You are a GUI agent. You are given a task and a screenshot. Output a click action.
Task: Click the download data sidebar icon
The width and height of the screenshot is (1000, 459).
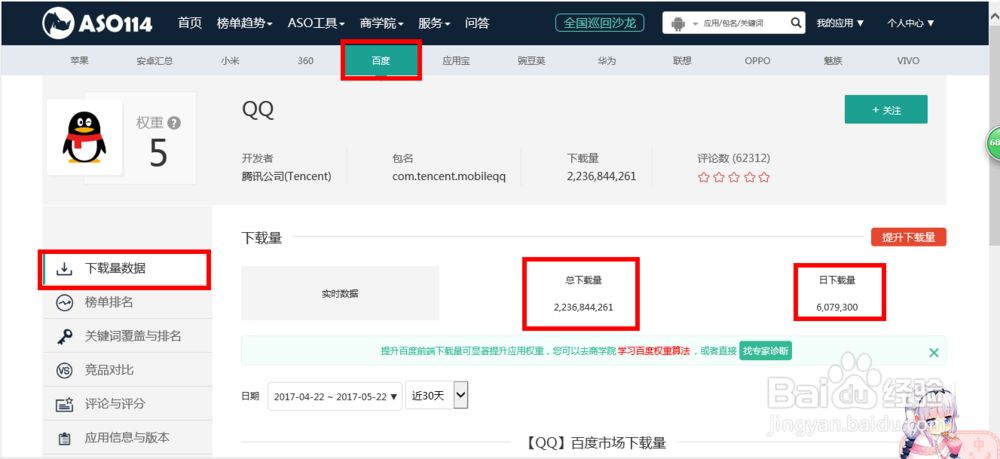point(64,269)
